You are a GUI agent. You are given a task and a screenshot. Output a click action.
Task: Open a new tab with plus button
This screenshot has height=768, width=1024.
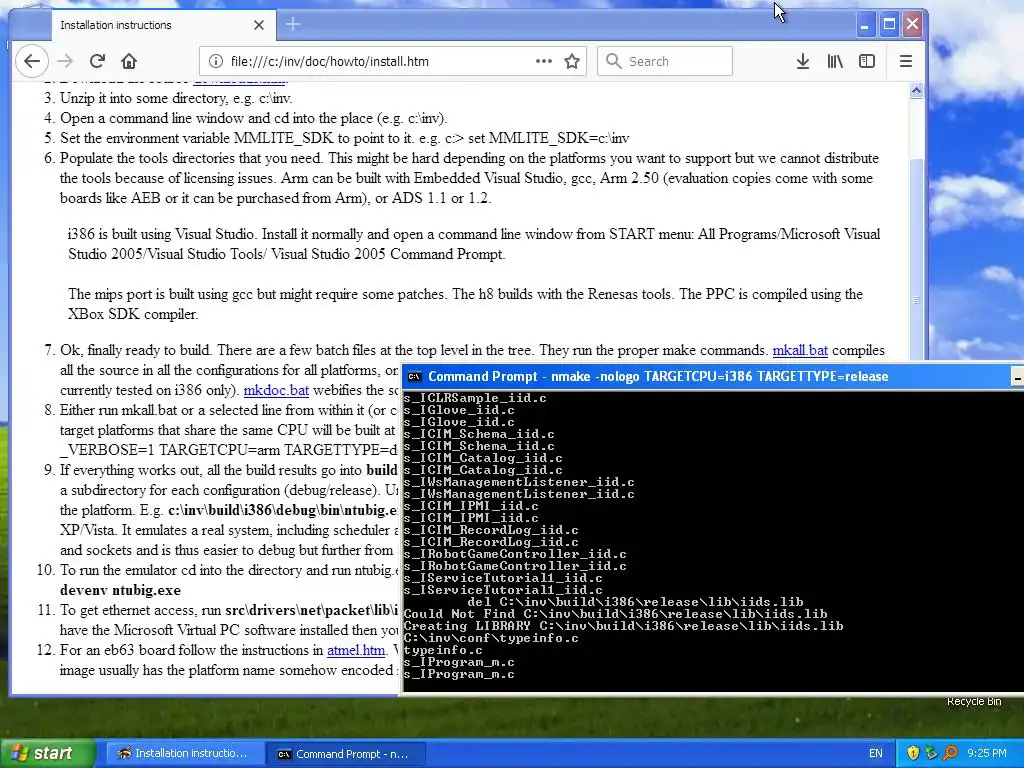pyautogui.click(x=293, y=25)
